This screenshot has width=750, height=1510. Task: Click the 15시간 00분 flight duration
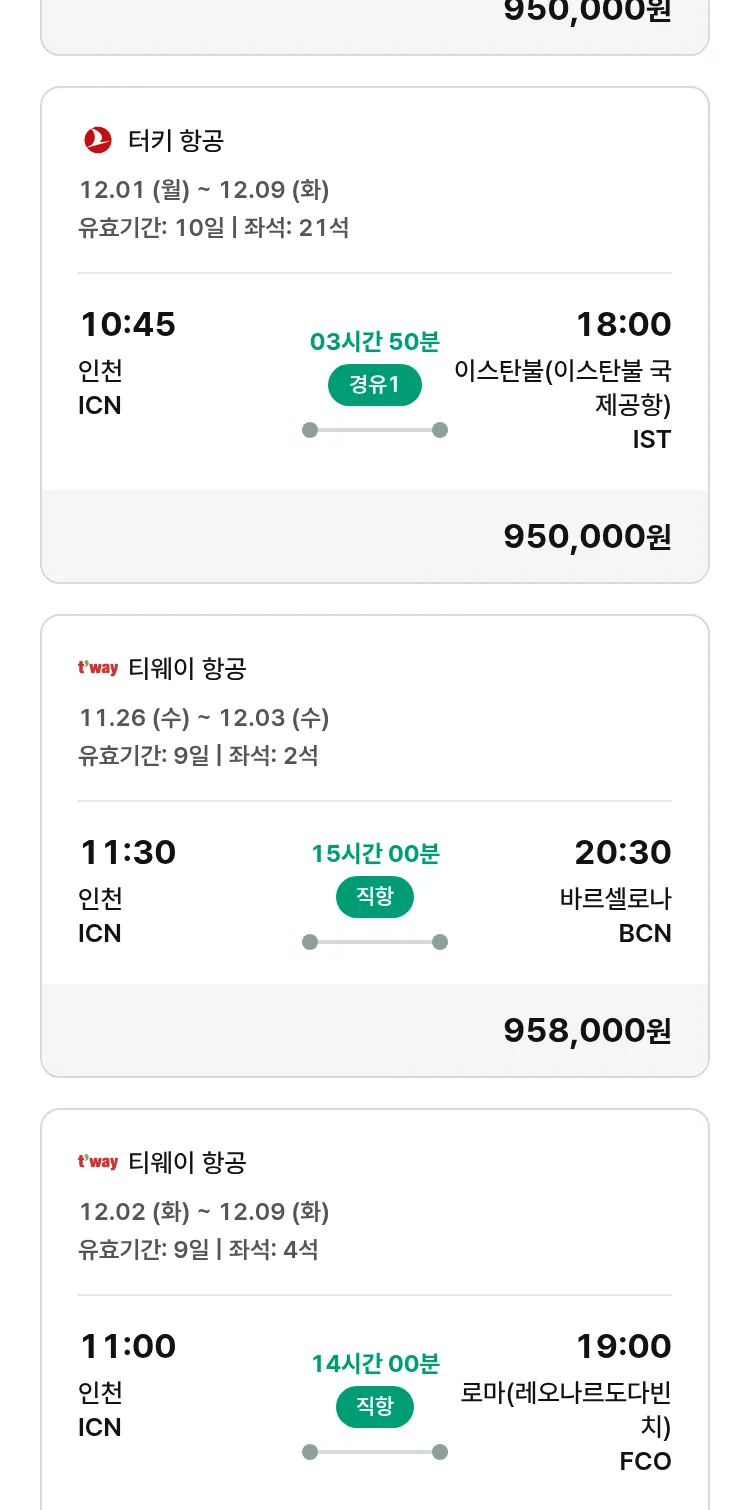pos(375,854)
